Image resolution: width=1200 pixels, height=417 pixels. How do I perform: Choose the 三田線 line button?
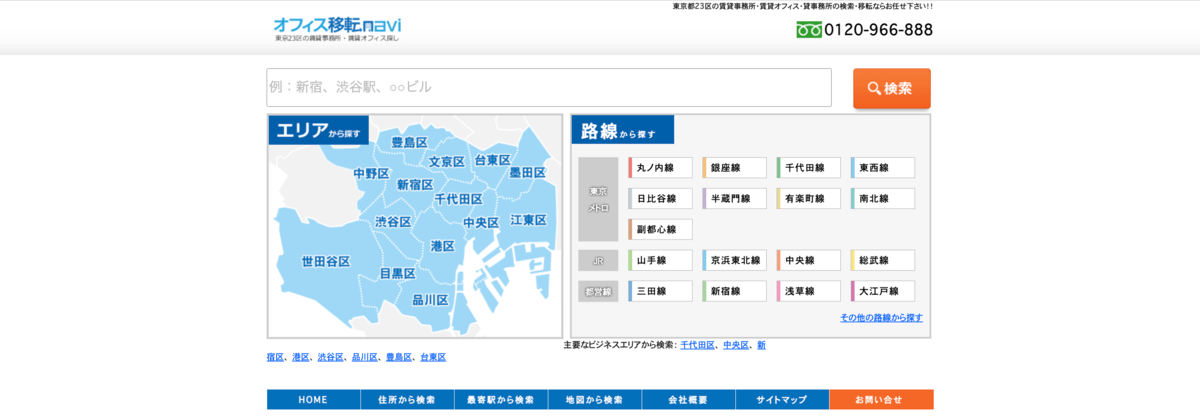coord(660,291)
